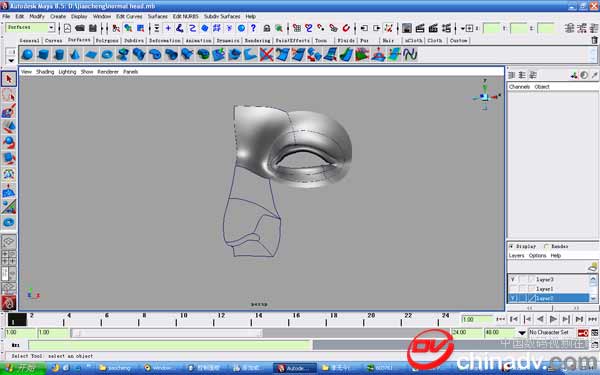Select the Render radio button
Image resolution: width=600 pixels, height=375 pixels.
click(x=546, y=246)
